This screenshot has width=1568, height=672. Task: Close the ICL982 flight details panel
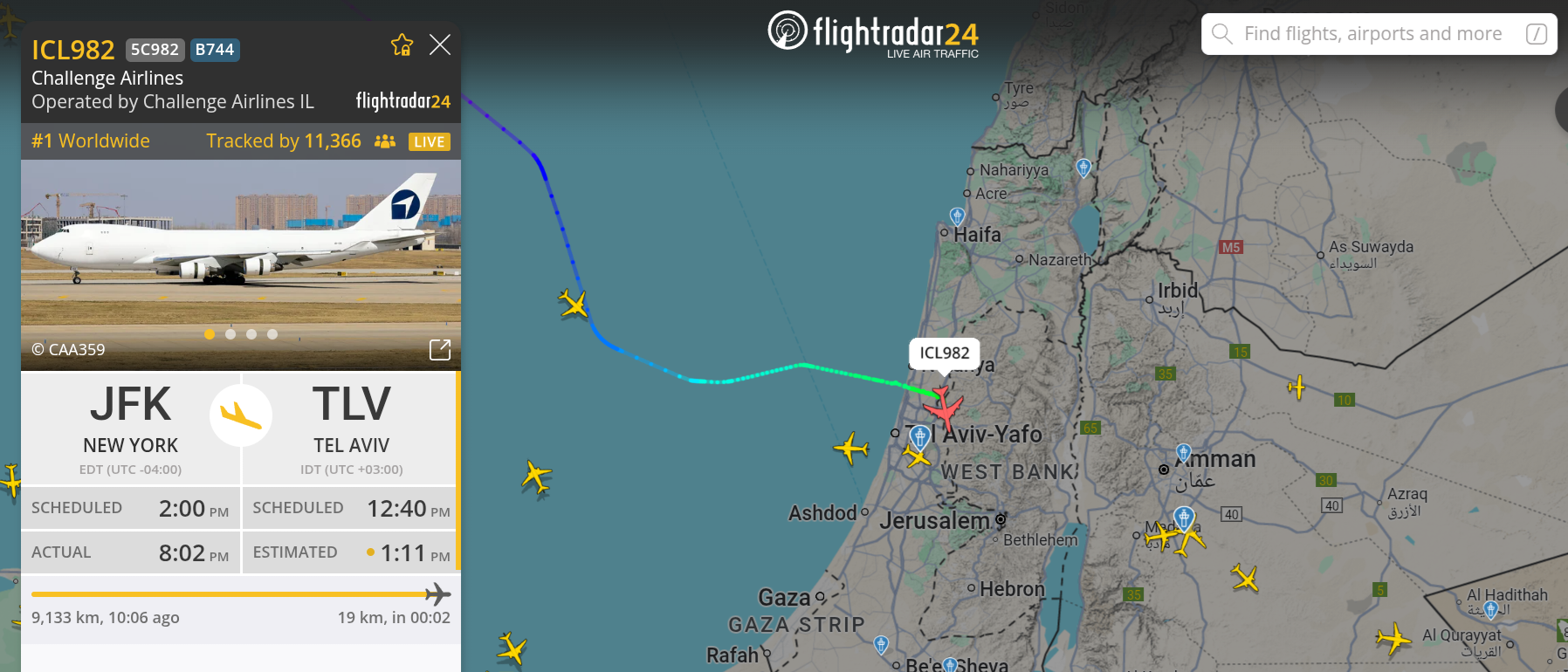440,45
